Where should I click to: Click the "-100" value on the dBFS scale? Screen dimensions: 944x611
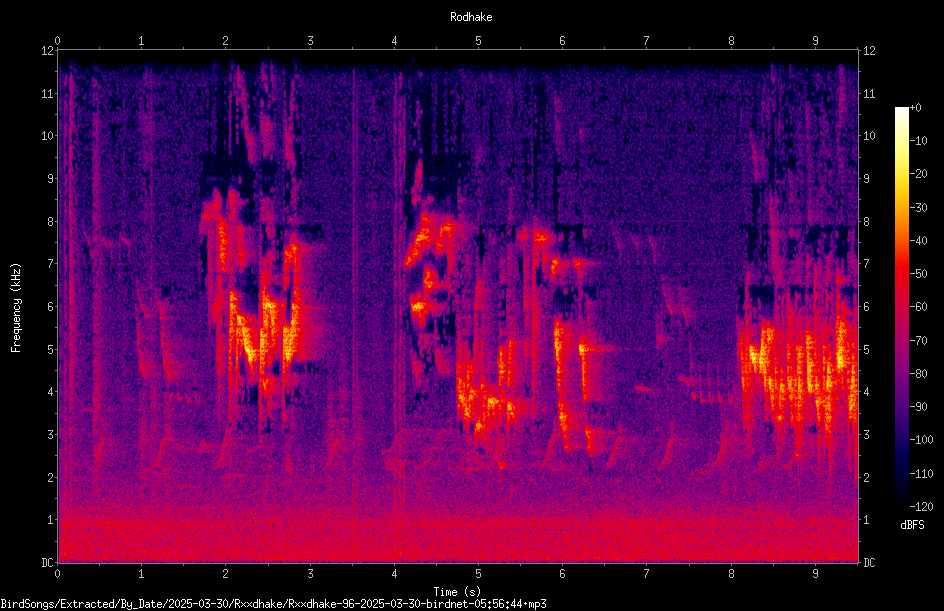[x=922, y=440]
